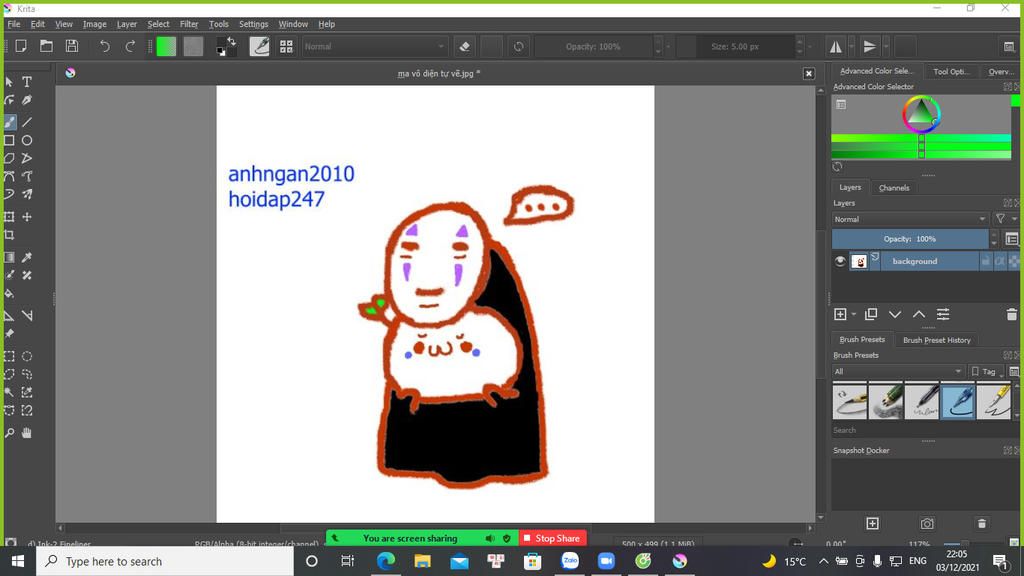Image resolution: width=1024 pixels, height=576 pixels.
Task: Duplicate the current layer
Action: pyautogui.click(x=871, y=315)
